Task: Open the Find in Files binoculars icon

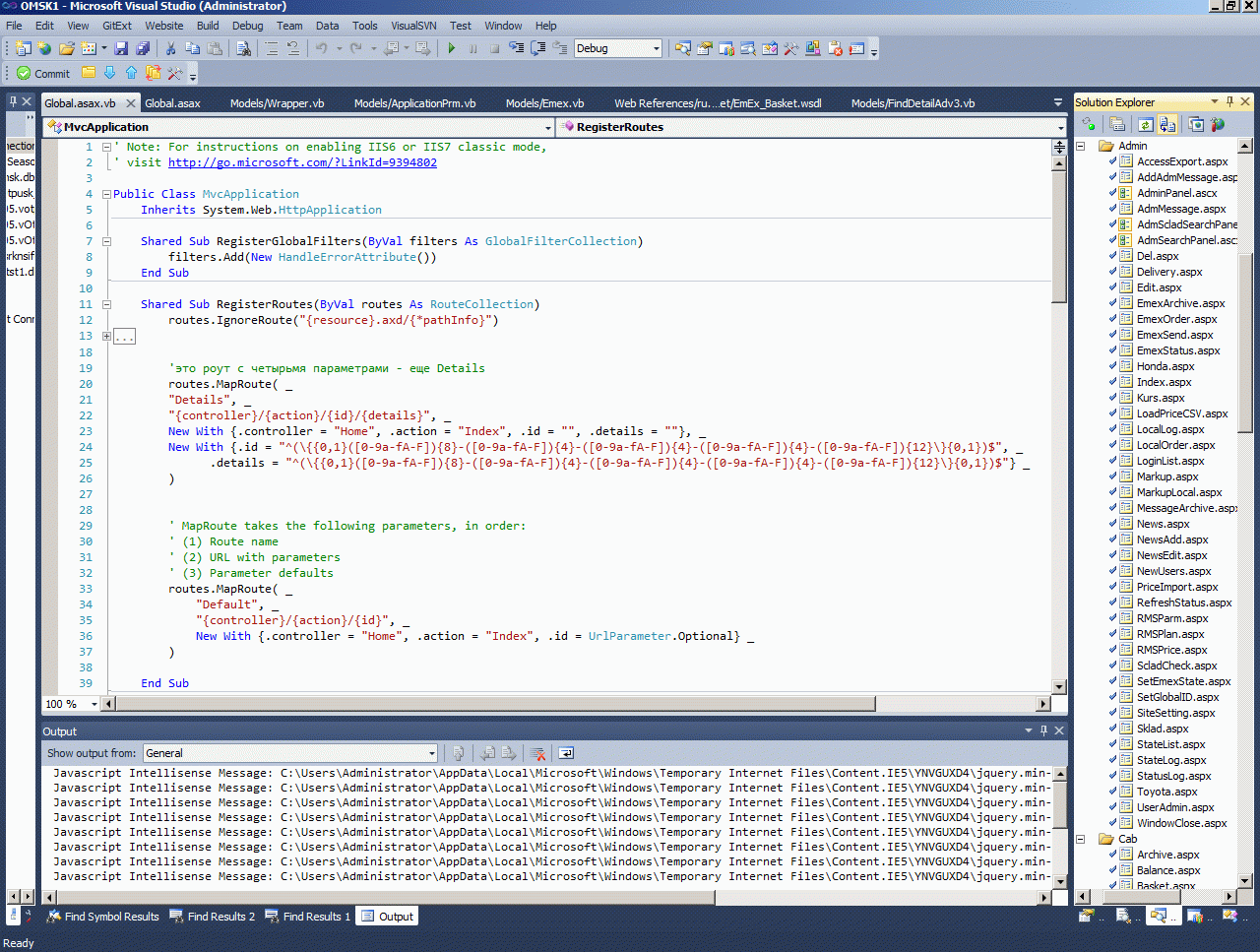Action: (x=243, y=48)
